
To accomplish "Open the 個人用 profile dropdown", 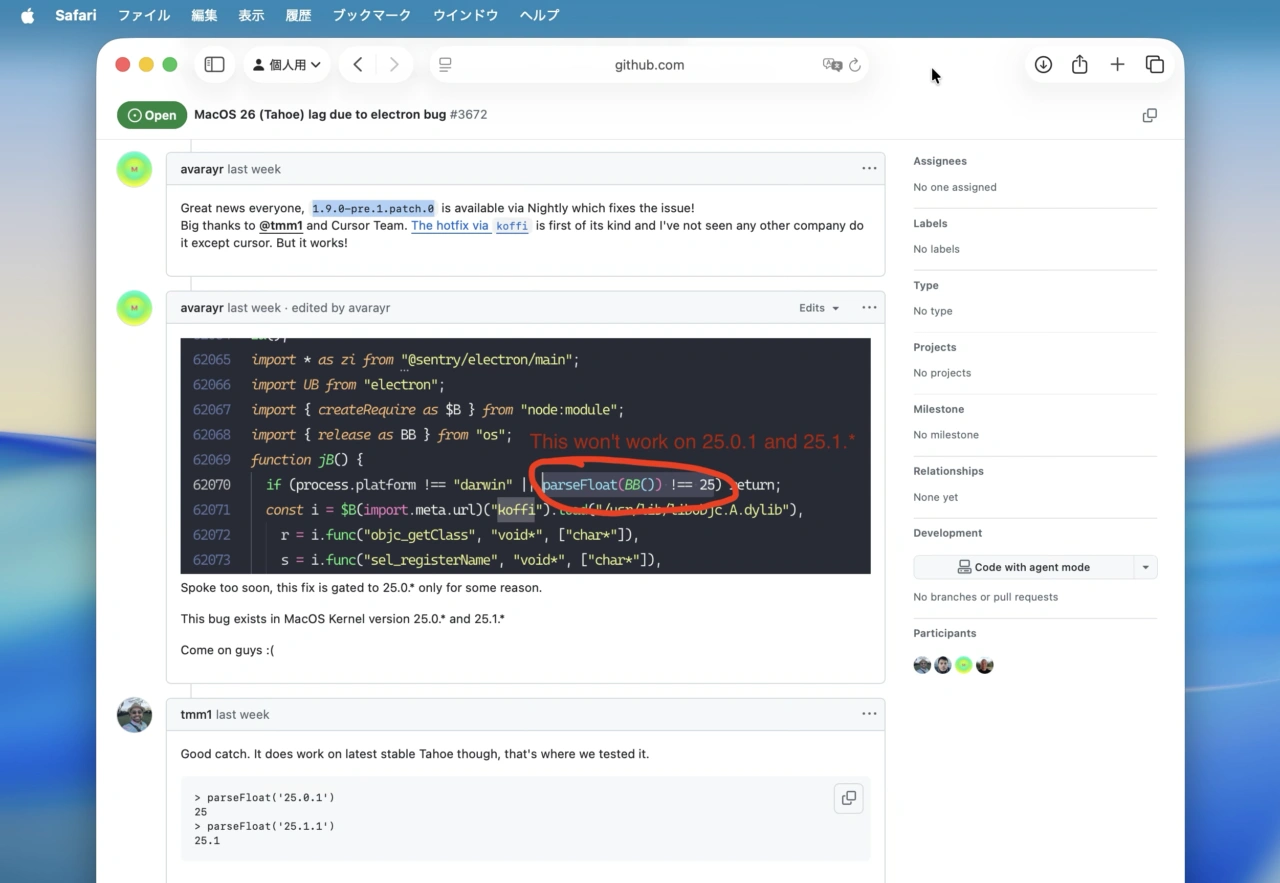I will pyautogui.click(x=287, y=65).
